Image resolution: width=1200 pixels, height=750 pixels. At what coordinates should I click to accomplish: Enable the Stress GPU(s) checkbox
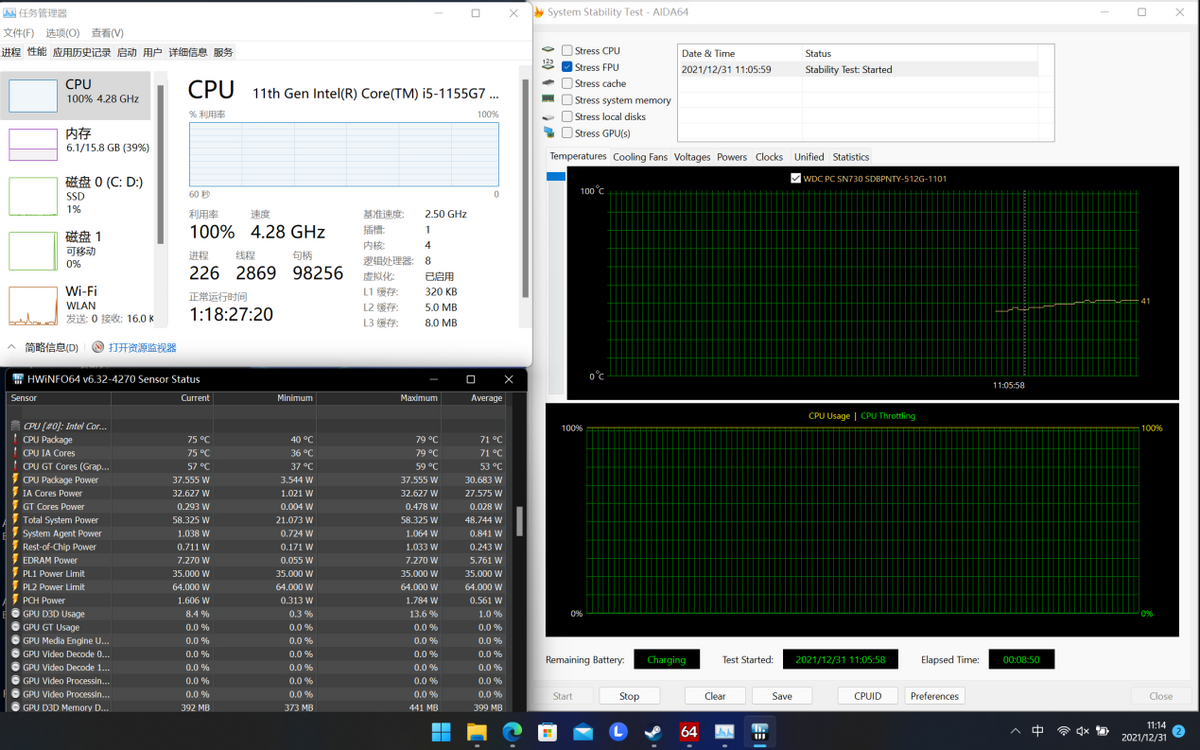[567, 133]
